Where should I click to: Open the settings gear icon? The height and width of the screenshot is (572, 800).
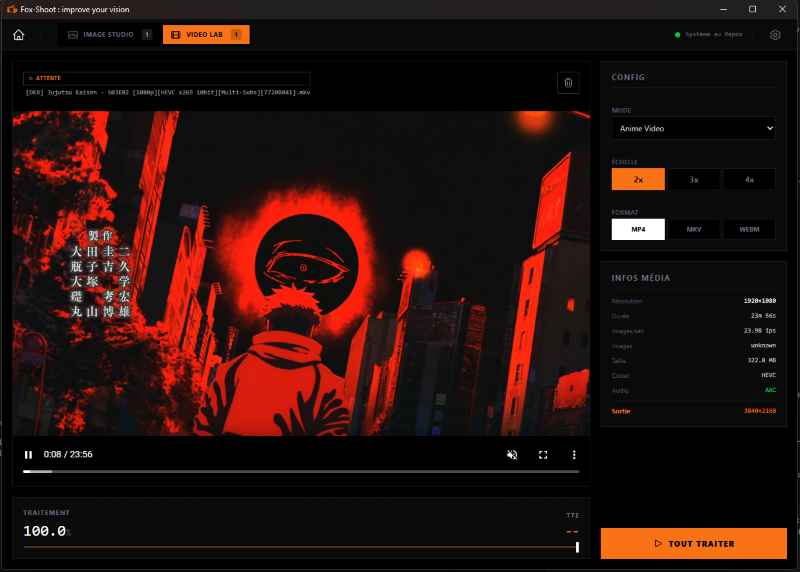(775, 35)
